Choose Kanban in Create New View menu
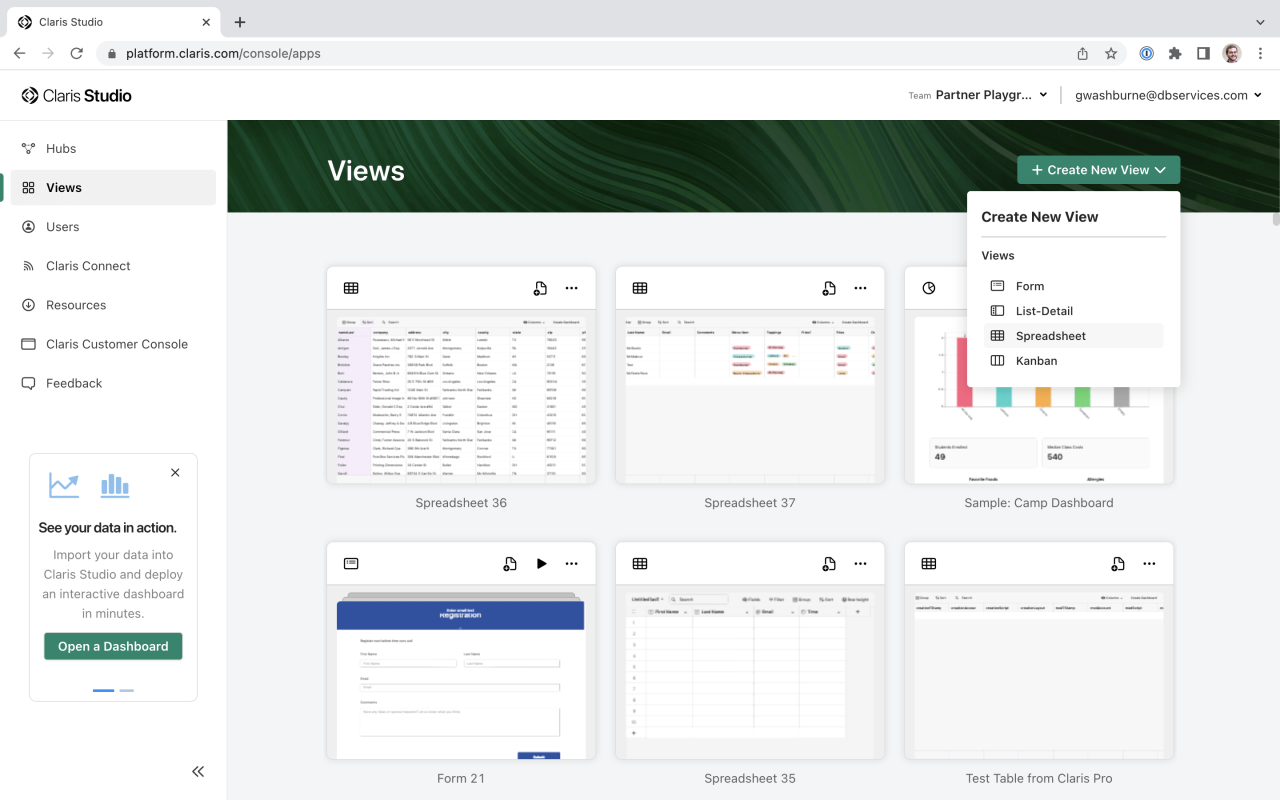1280x800 pixels. (x=1074, y=361)
